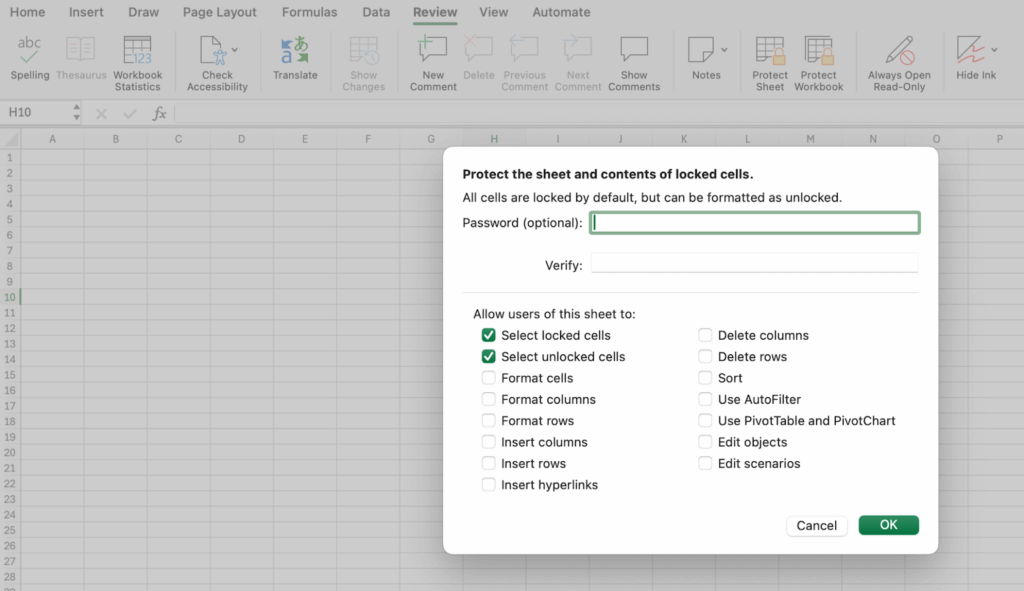Select row 5 header
This screenshot has width=1024, height=591.
coord(10,219)
